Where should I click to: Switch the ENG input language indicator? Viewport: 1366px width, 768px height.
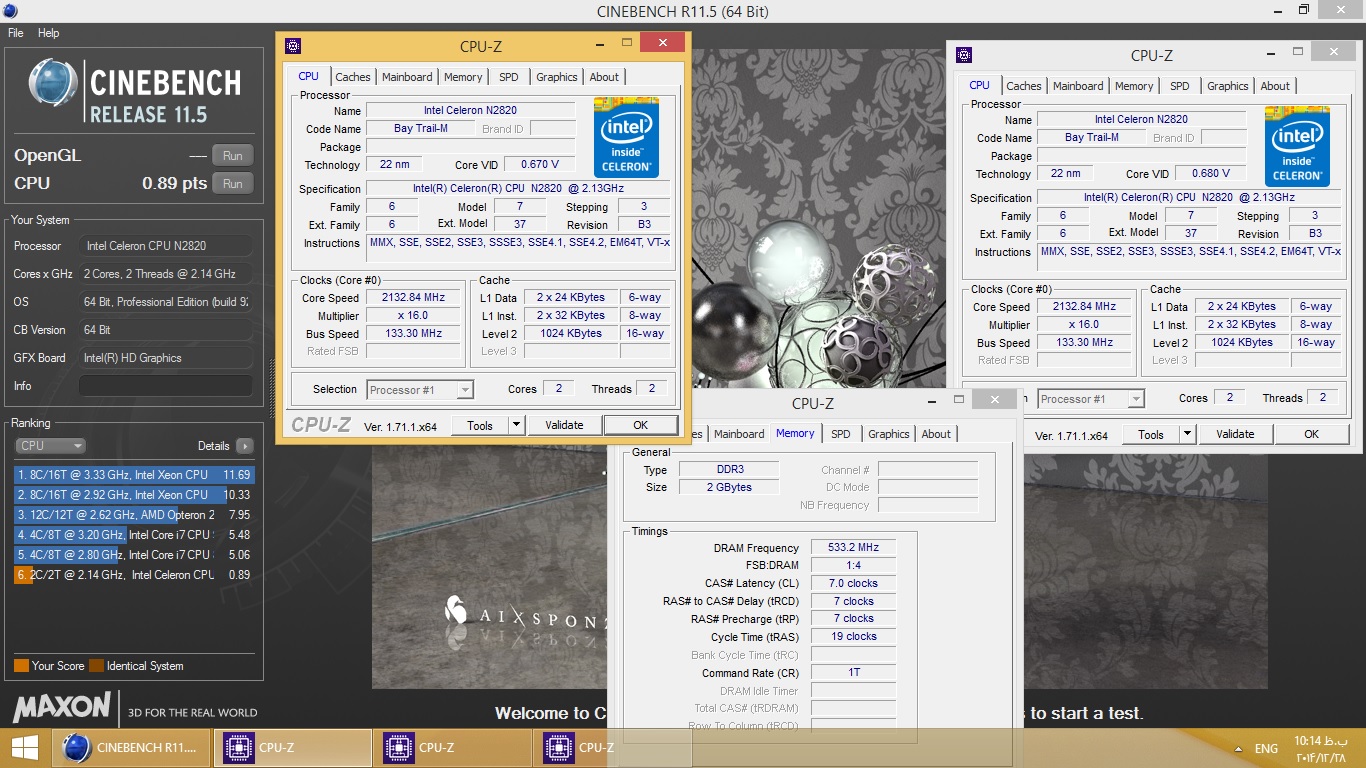[x=1266, y=748]
